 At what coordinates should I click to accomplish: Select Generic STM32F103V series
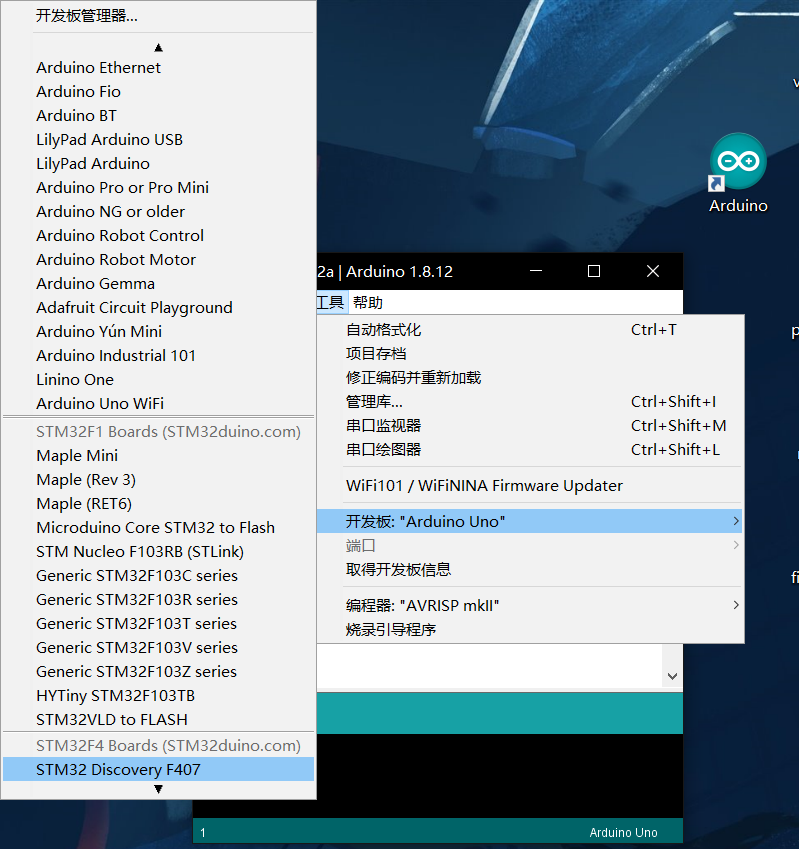coord(158,648)
